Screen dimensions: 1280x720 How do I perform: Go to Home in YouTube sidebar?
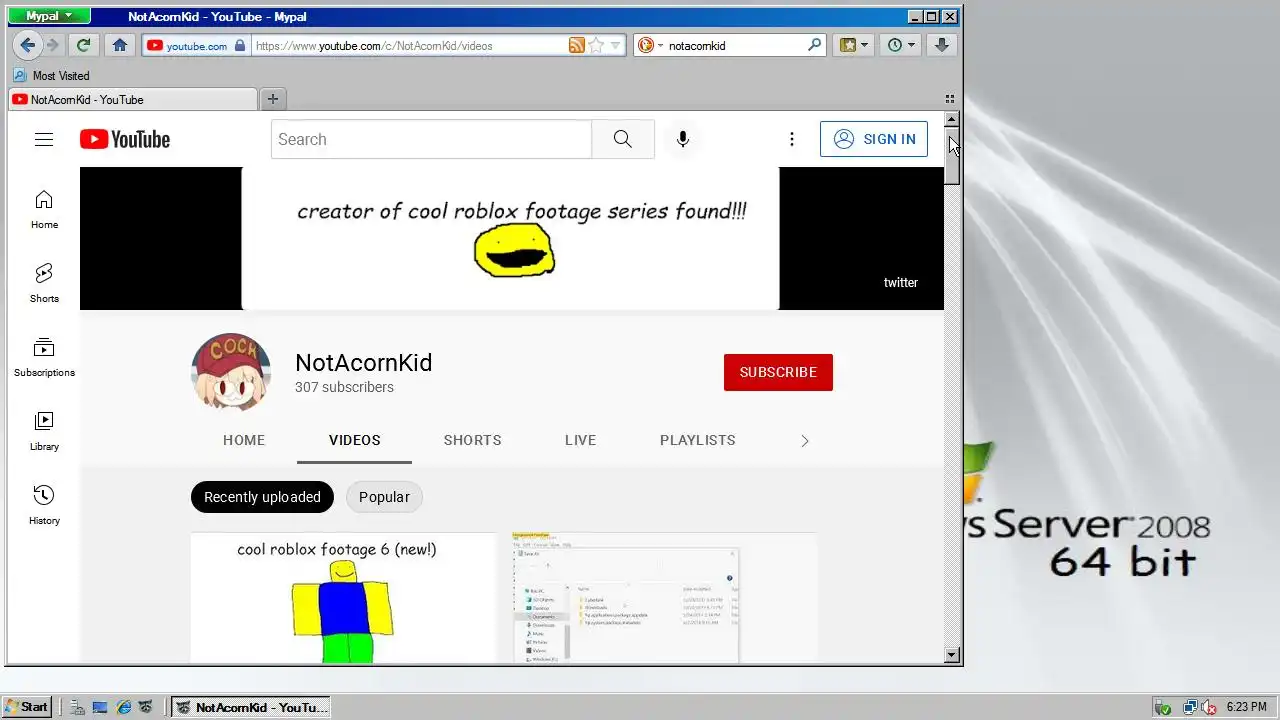tap(44, 210)
